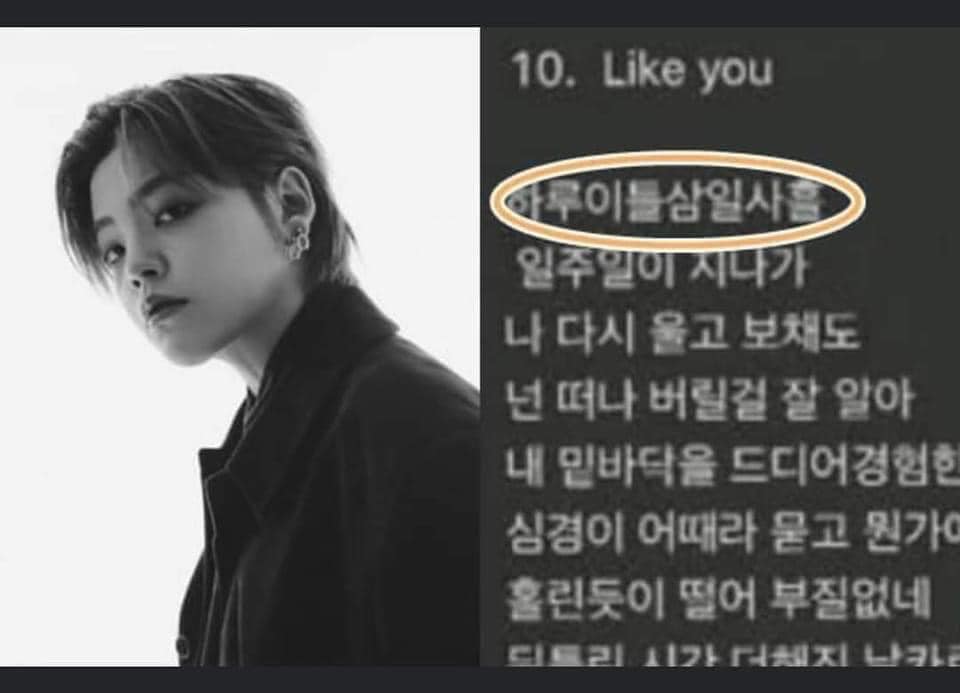Select the "10. Like you" track title
This screenshot has width=960, height=693.
[x=642, y=70]
